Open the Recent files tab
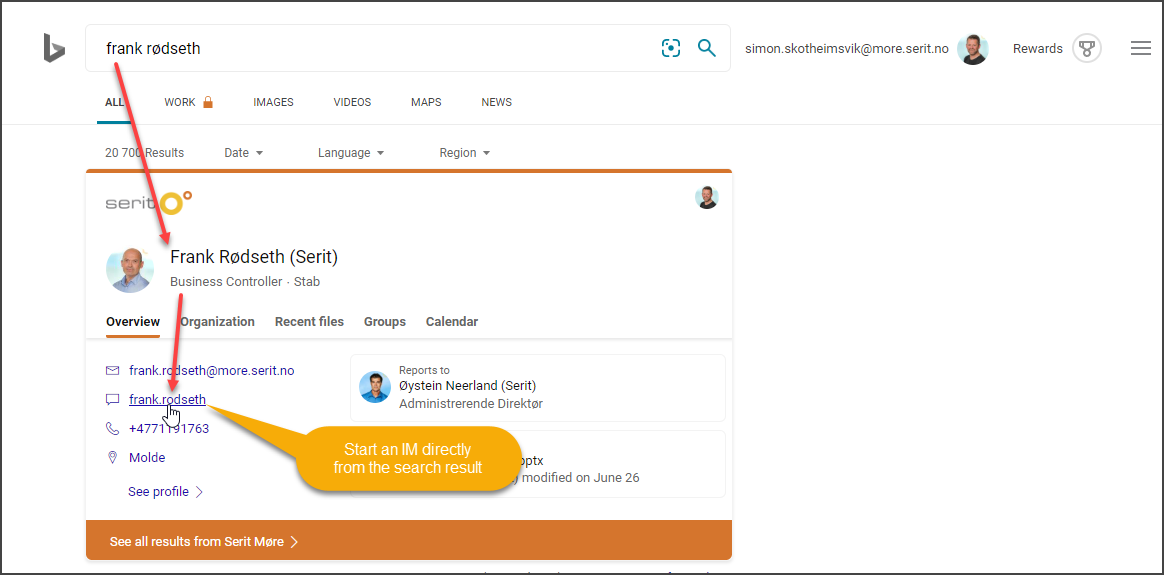Image resolution: width=1164 pixels, height=575 pixels. coord(310,322)
